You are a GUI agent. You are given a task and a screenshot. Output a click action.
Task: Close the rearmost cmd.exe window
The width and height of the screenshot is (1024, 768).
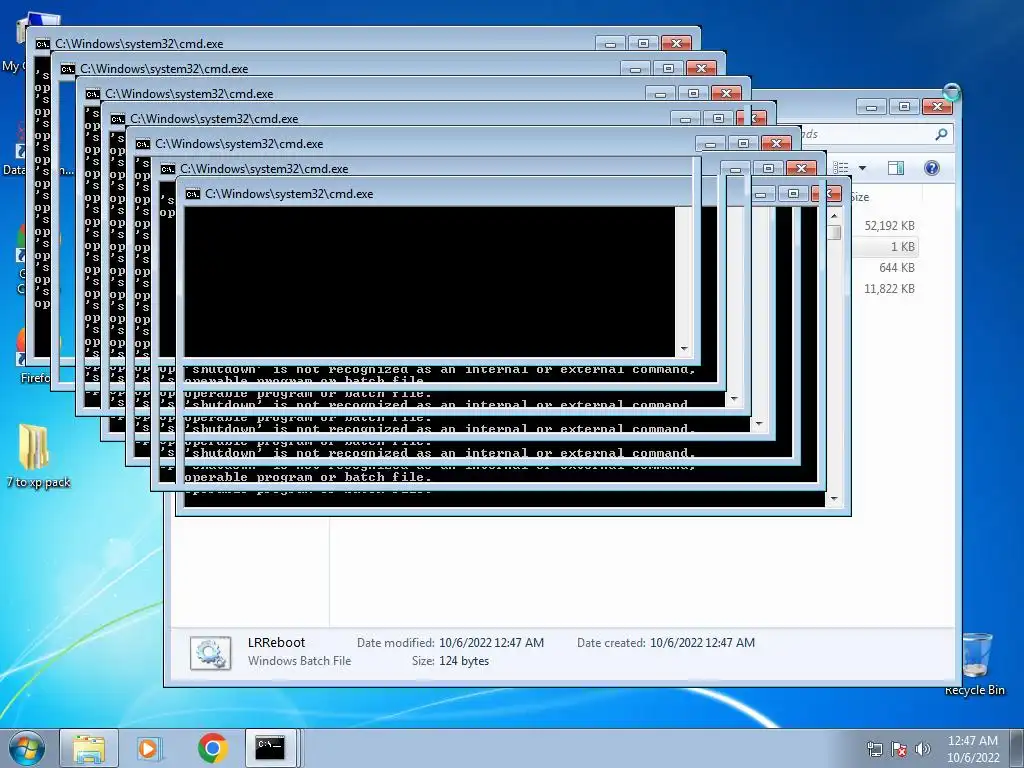[677, 44]
